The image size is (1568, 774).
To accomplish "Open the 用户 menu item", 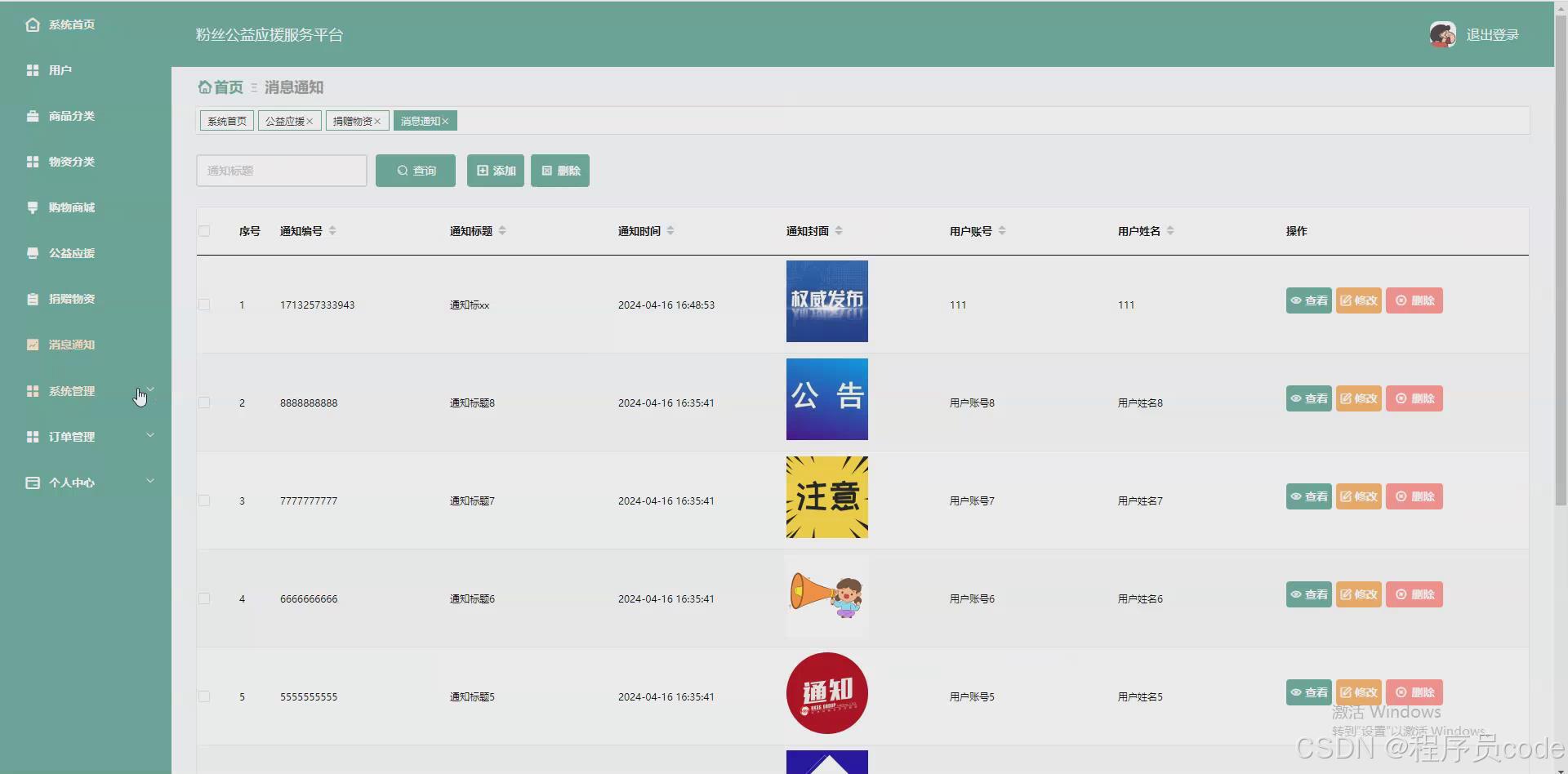I will tap(86, 70).
